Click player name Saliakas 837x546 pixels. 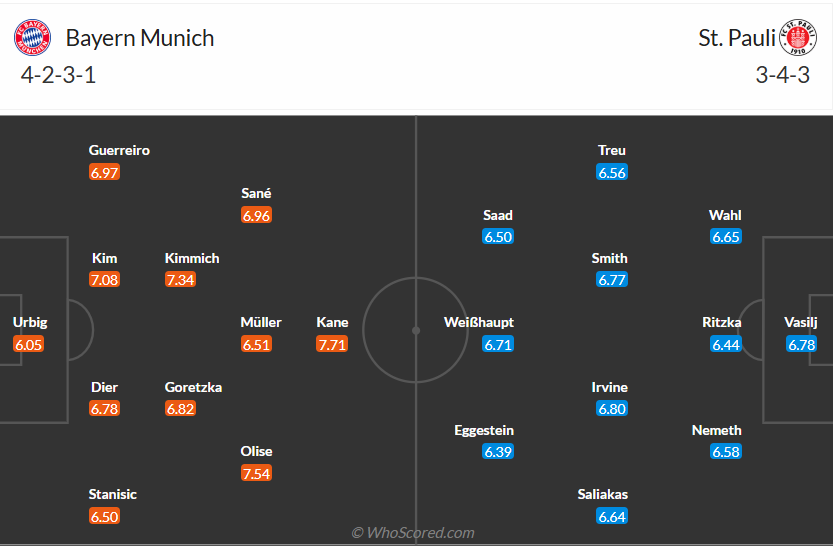coord(603,494)
